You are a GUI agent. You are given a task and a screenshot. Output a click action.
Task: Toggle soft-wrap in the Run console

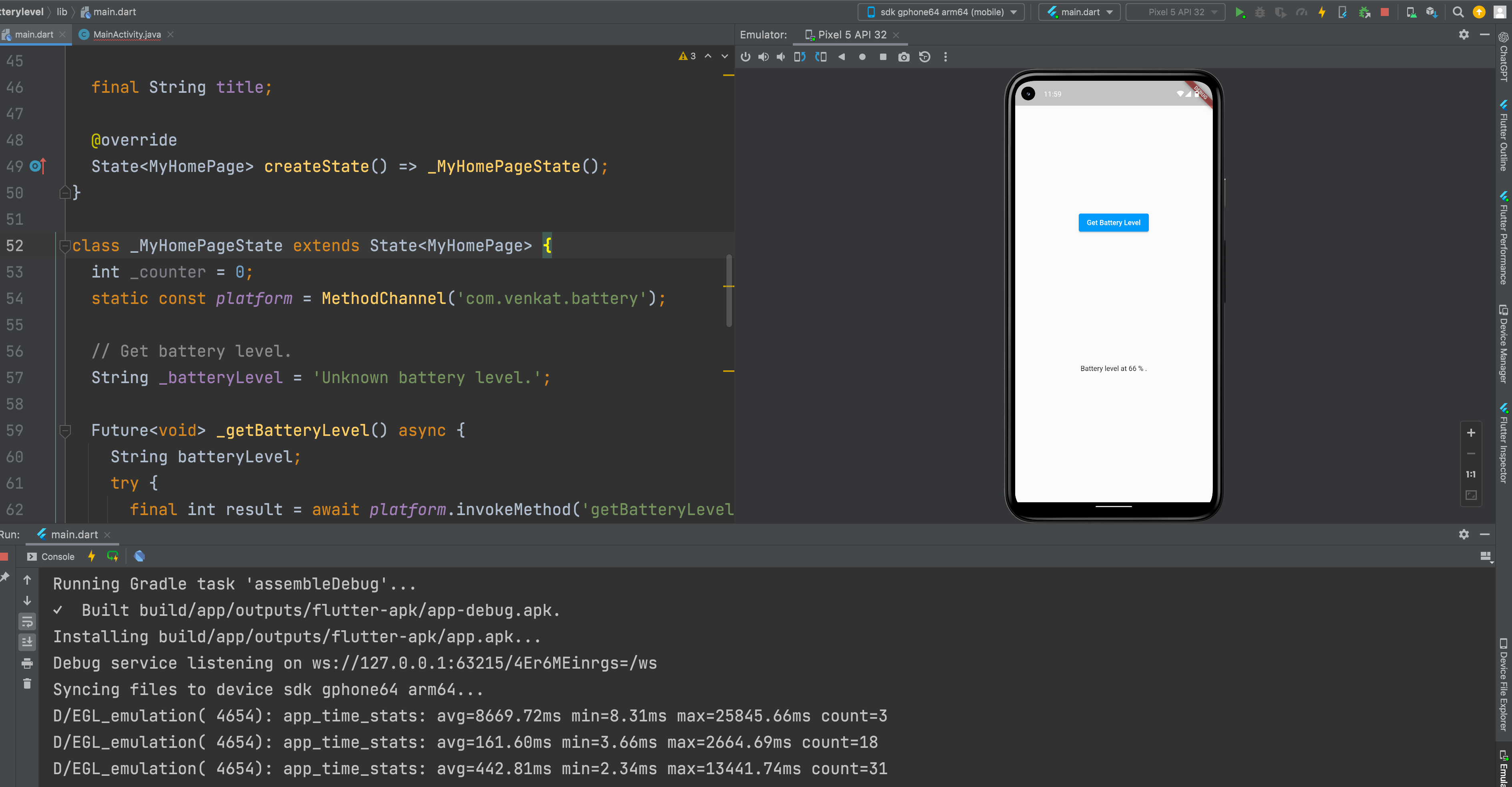coord(27,621)
